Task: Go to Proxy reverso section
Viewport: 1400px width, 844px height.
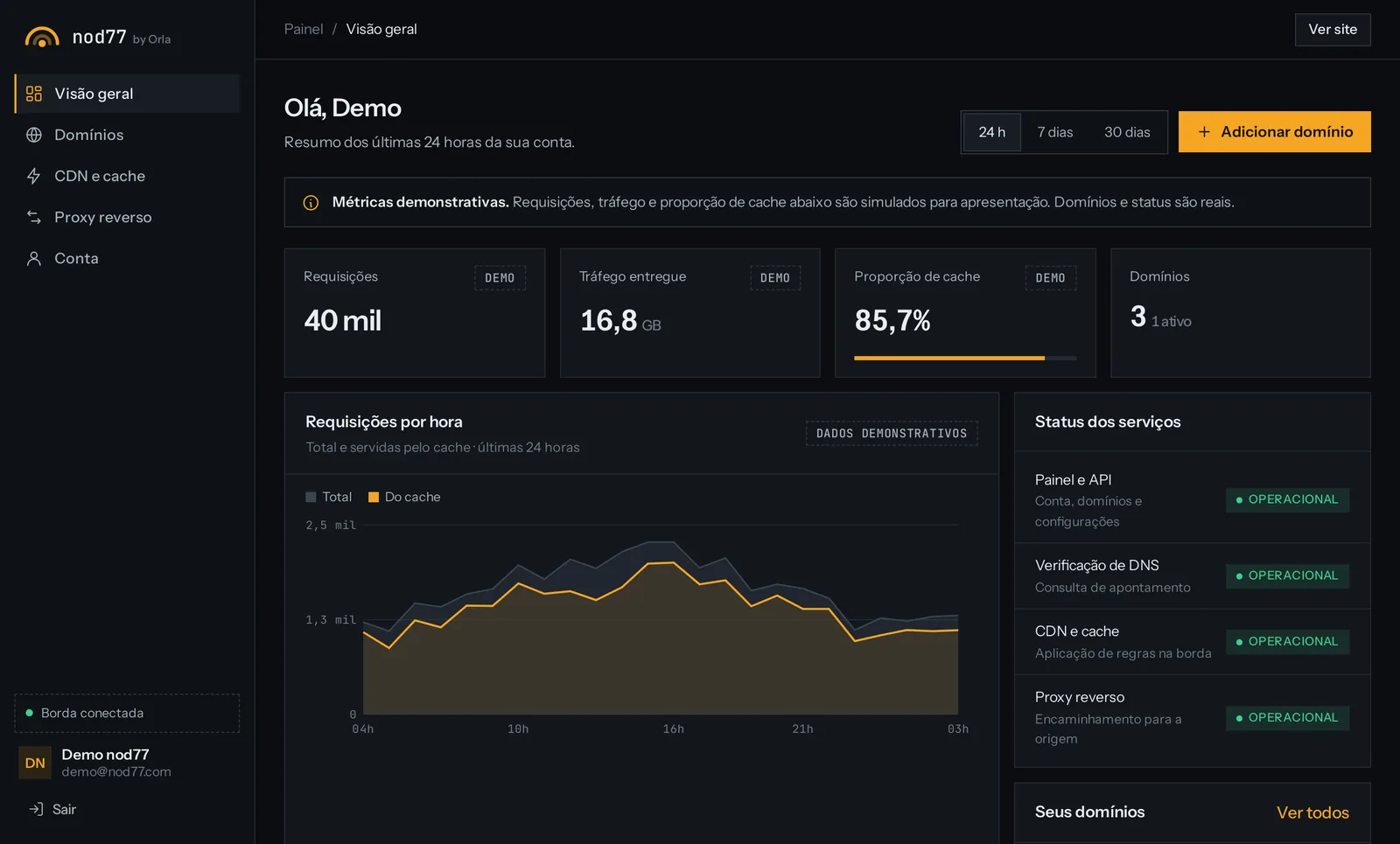Action: coord(128,217)
